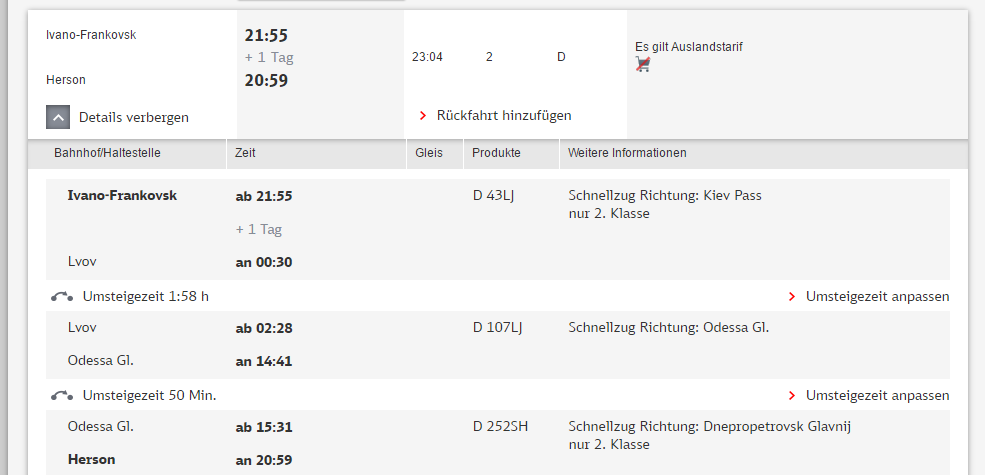Adjust the 1:58 h transfer time at Lvov

point(876,296)
